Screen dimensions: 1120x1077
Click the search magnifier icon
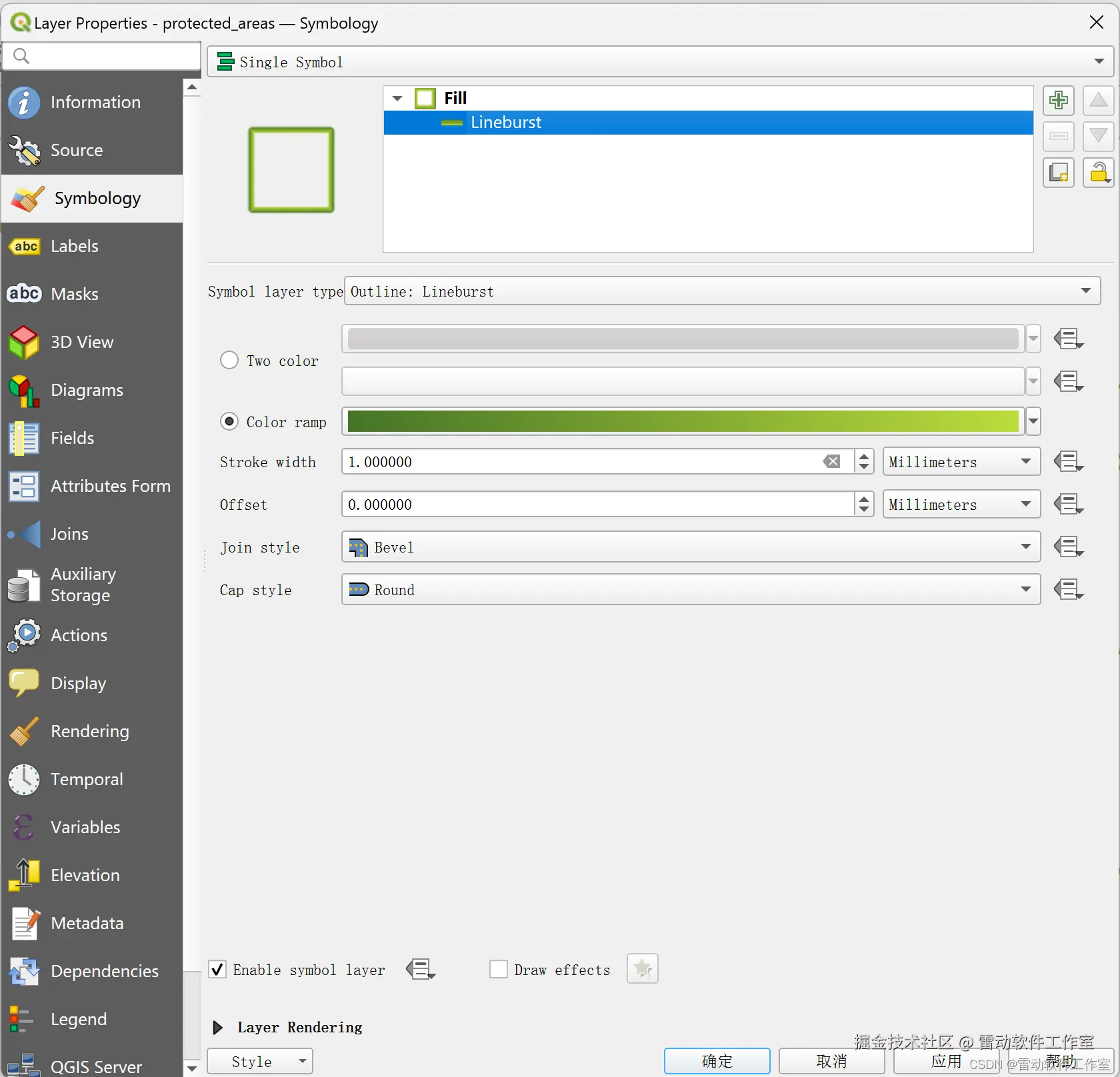(21, 56)
